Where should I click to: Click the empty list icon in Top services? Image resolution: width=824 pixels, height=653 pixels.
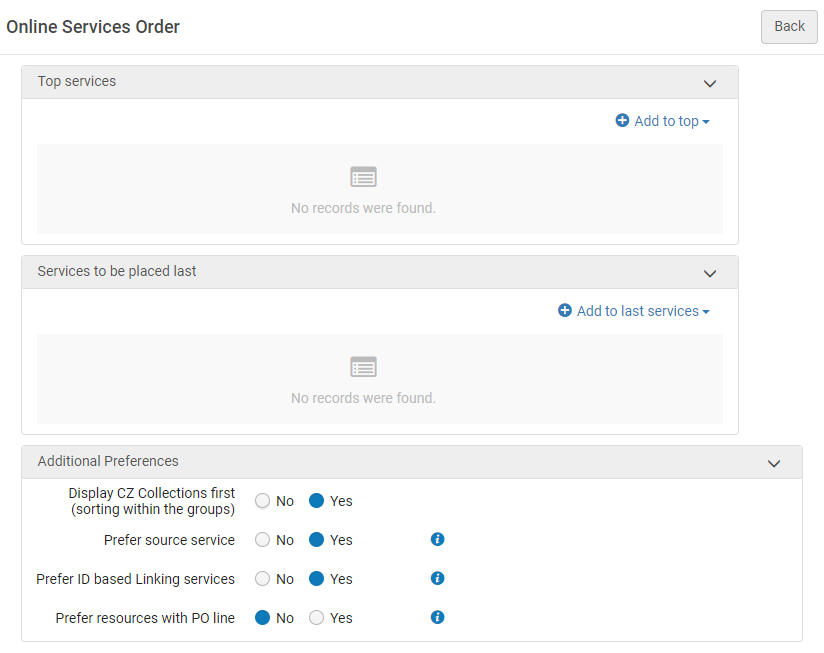click(363, 178)
